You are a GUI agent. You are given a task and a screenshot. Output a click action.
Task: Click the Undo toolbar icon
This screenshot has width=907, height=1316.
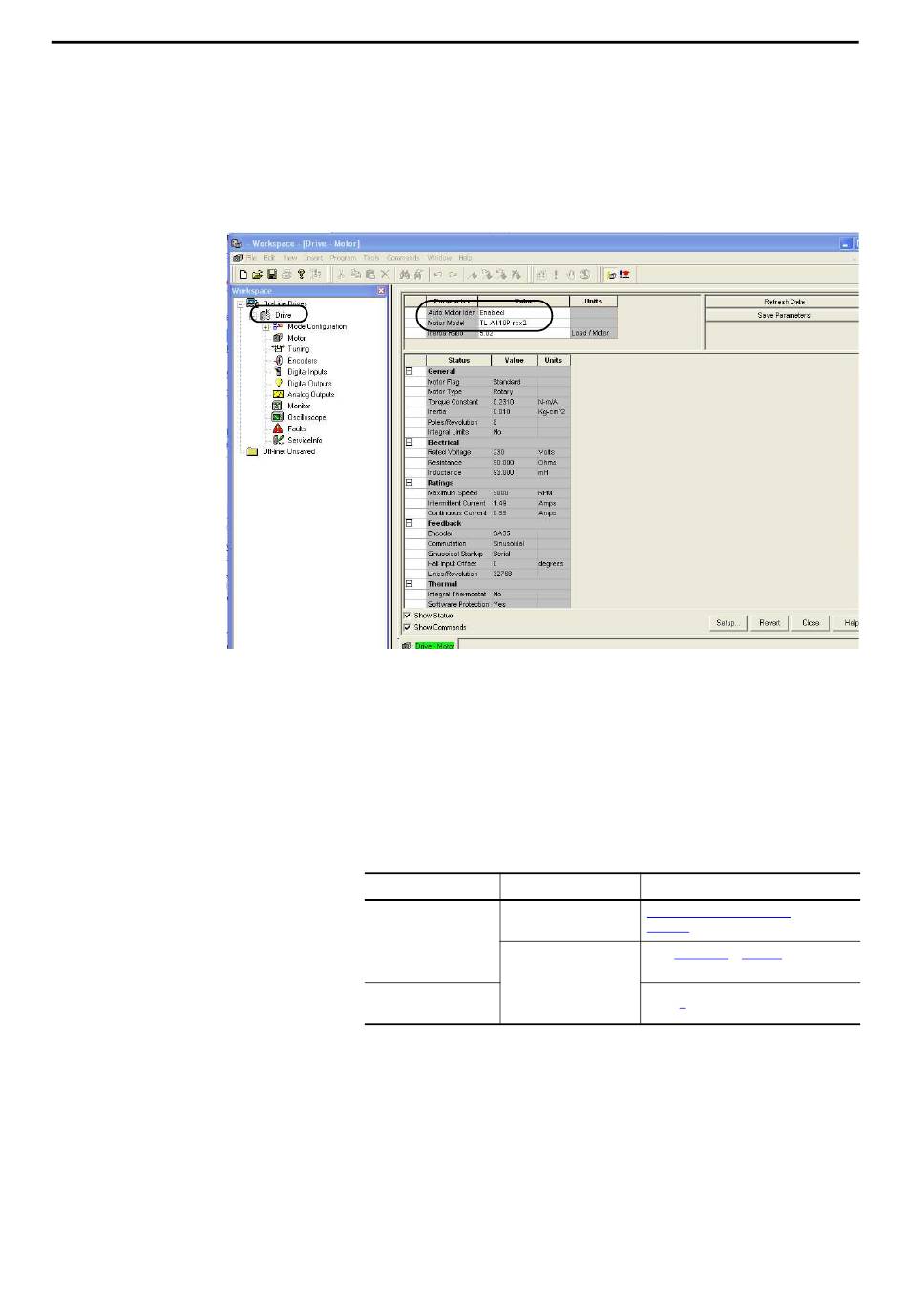point(438,275)
